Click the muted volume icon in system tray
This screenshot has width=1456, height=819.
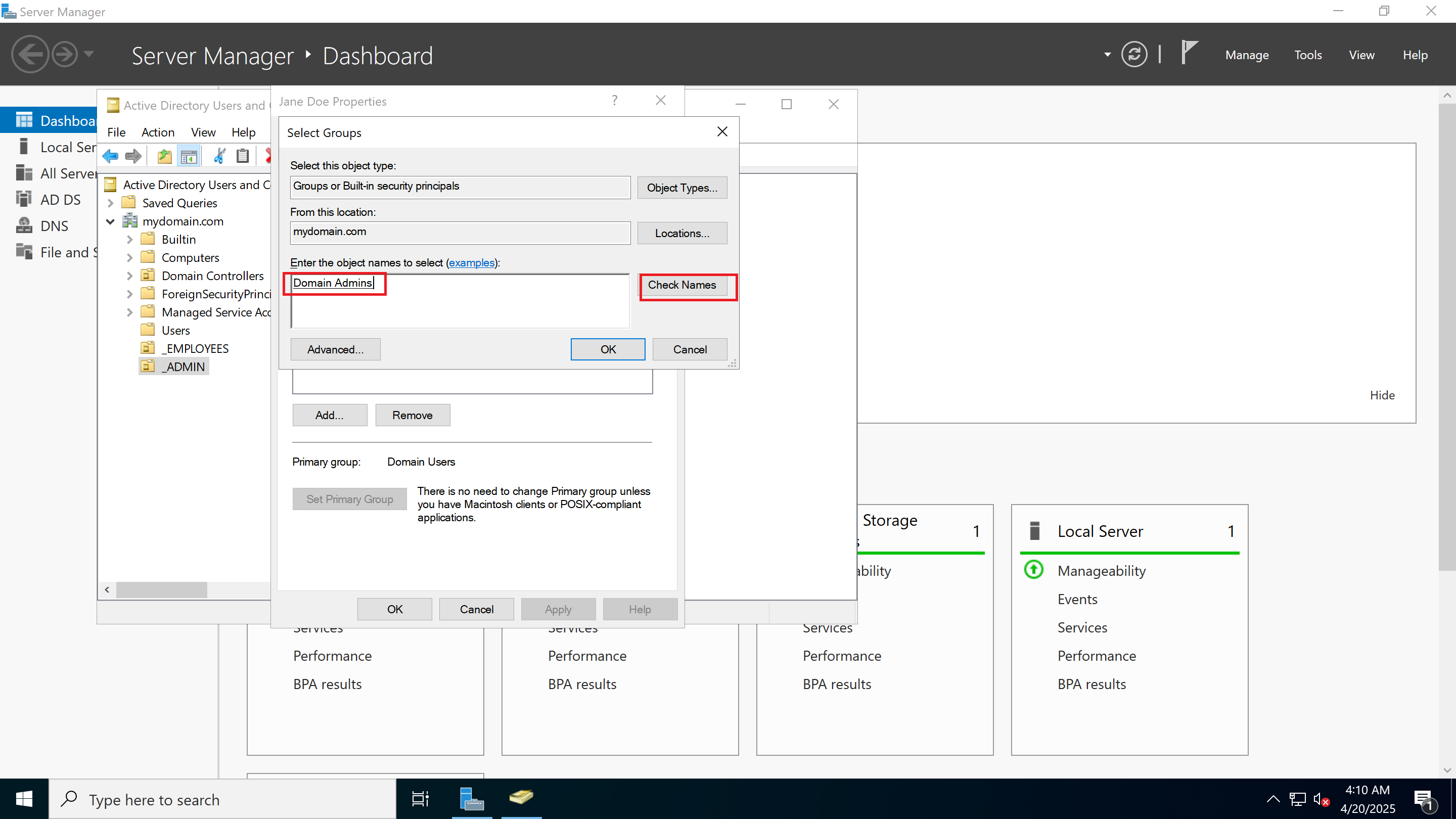(x=1321, y=799)
